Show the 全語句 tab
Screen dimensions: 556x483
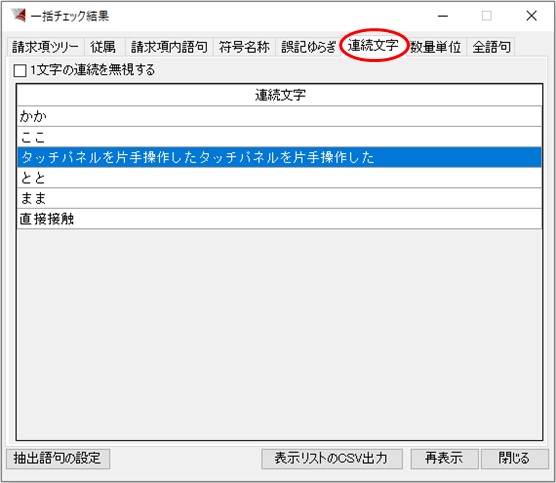491,47
